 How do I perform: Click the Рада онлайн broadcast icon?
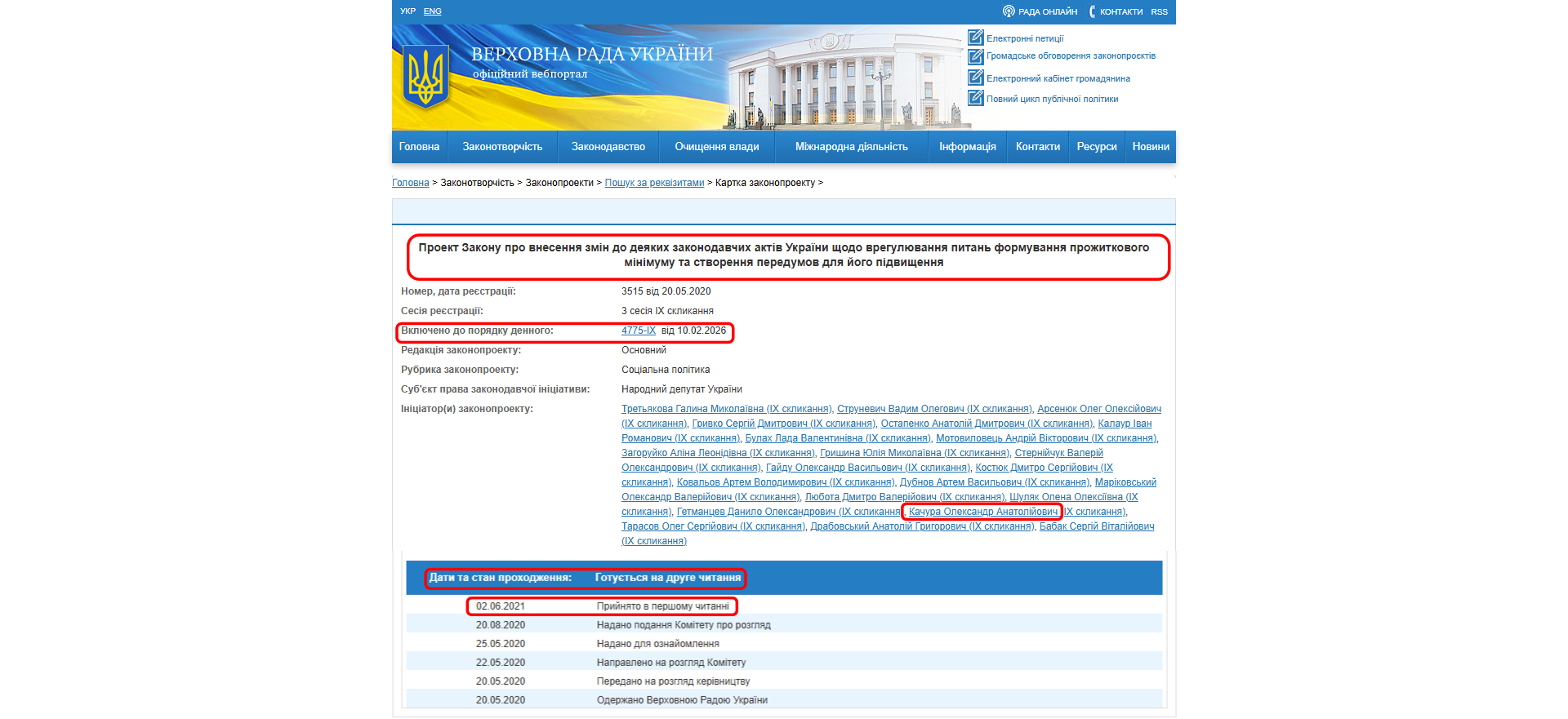point(1009,11)
